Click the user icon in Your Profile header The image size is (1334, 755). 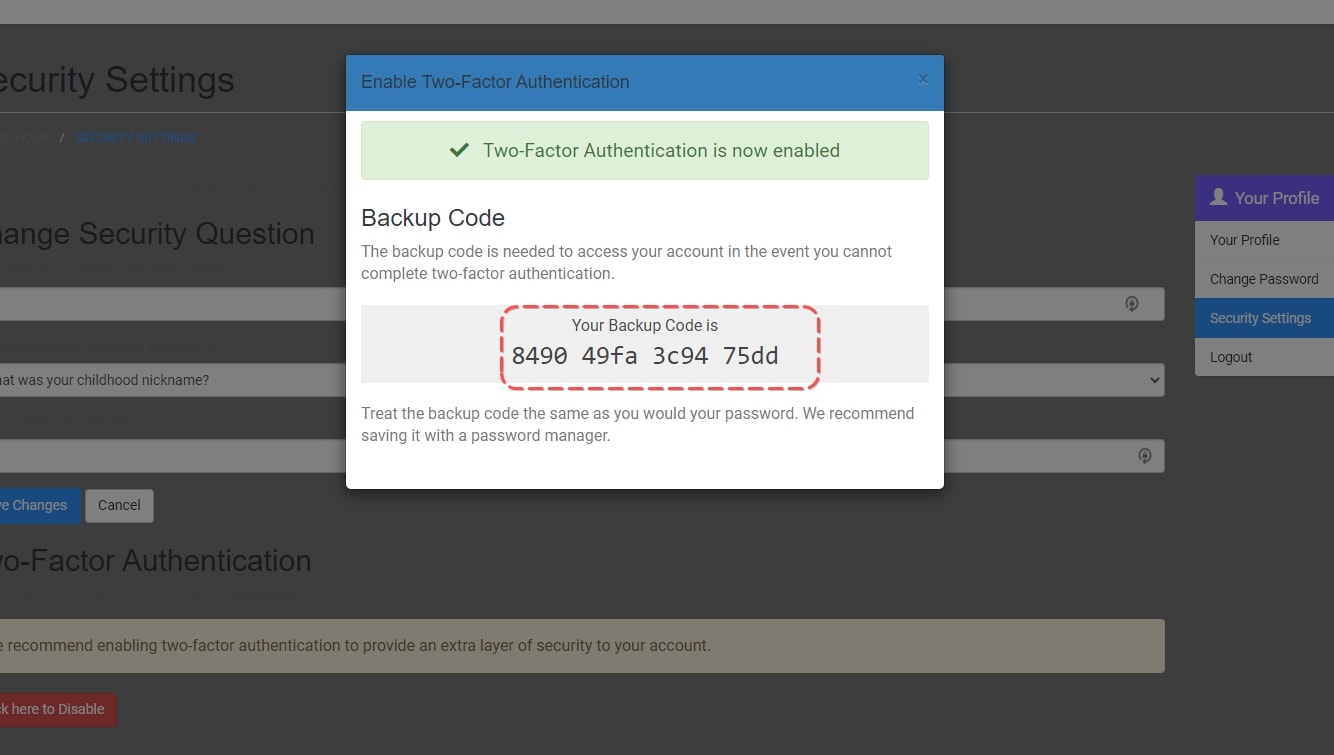pos(1218,197)
